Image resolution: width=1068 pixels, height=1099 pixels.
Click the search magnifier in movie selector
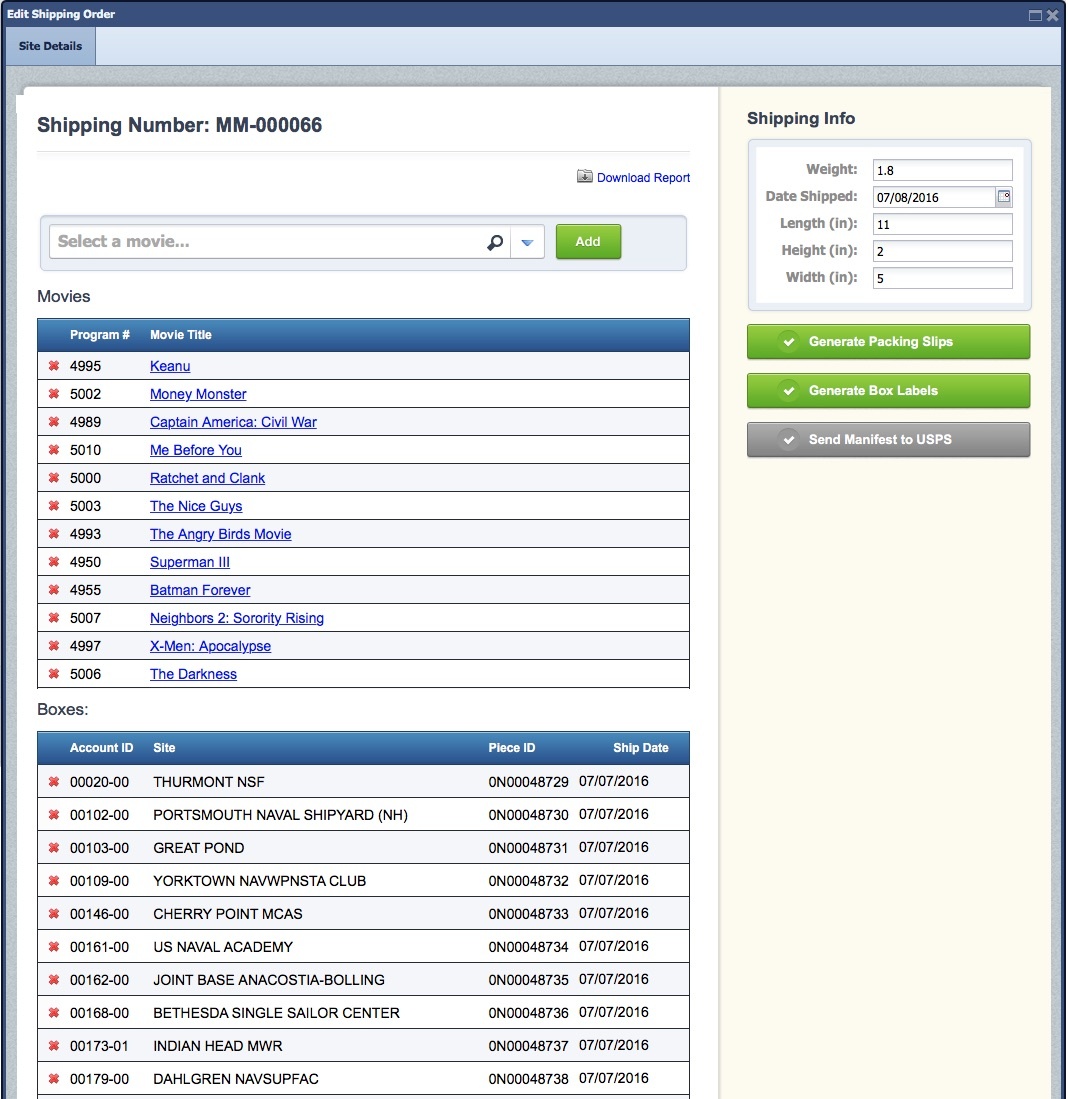(494, 242)
